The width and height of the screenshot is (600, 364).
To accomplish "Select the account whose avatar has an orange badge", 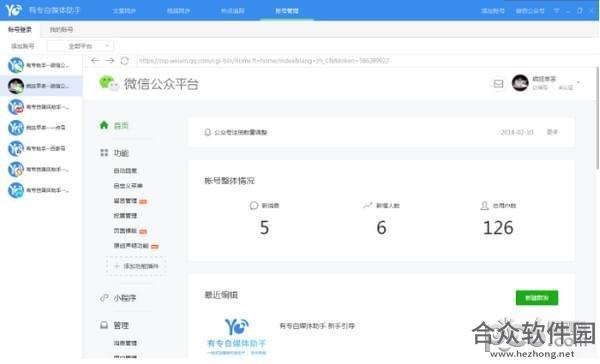I will coord(41,169).
